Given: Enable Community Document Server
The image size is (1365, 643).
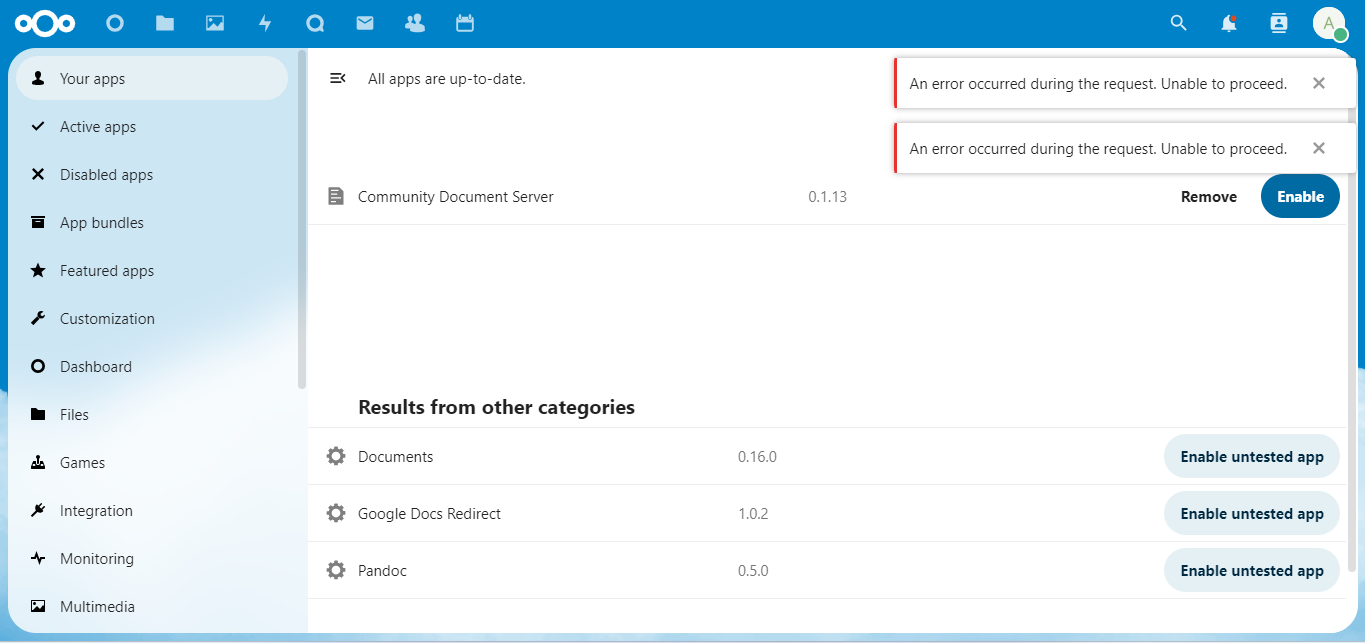Looking at the screenshot, I should 1300,197.
